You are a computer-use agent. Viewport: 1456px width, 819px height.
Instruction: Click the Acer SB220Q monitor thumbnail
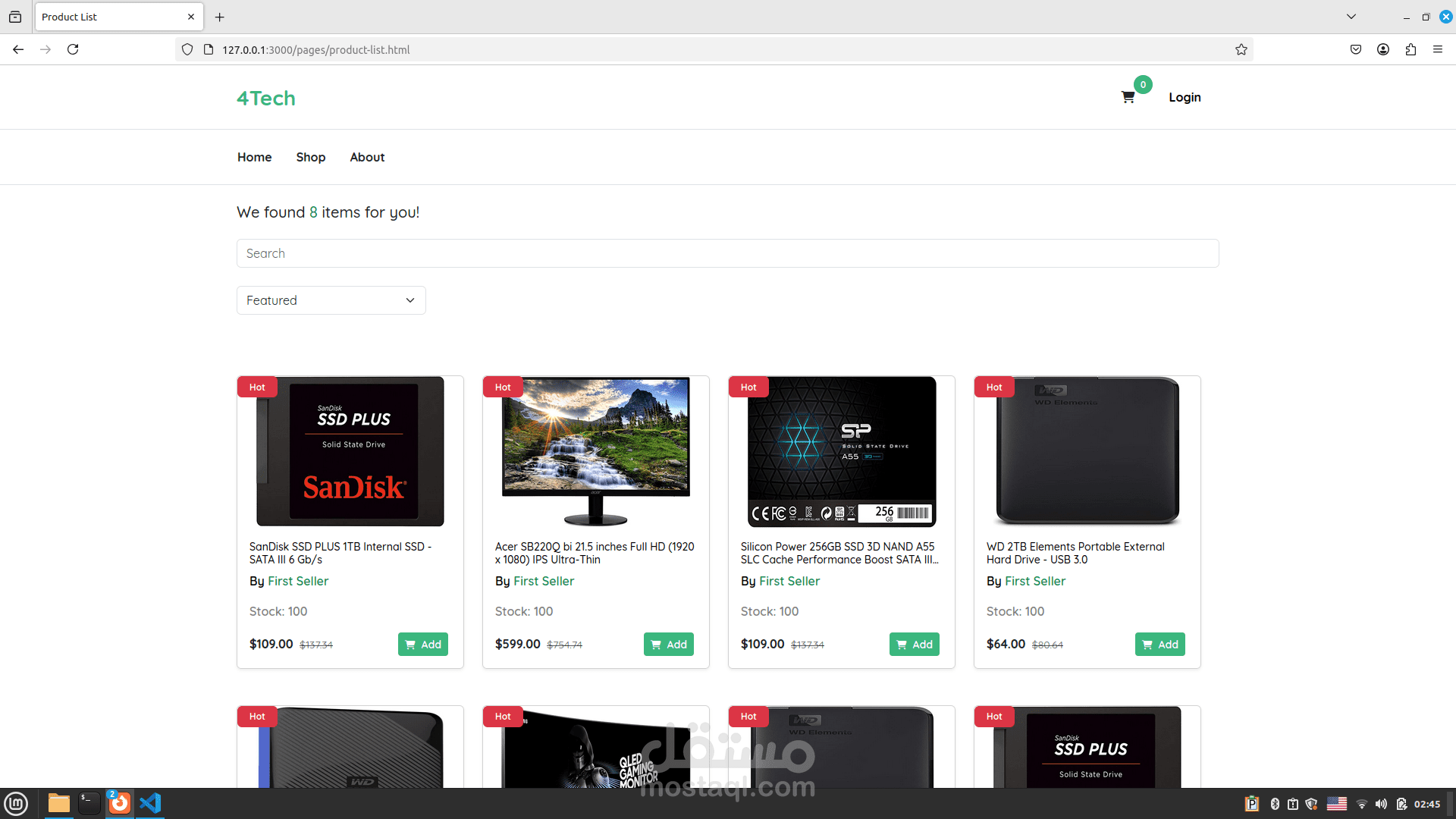coord(596,451)
